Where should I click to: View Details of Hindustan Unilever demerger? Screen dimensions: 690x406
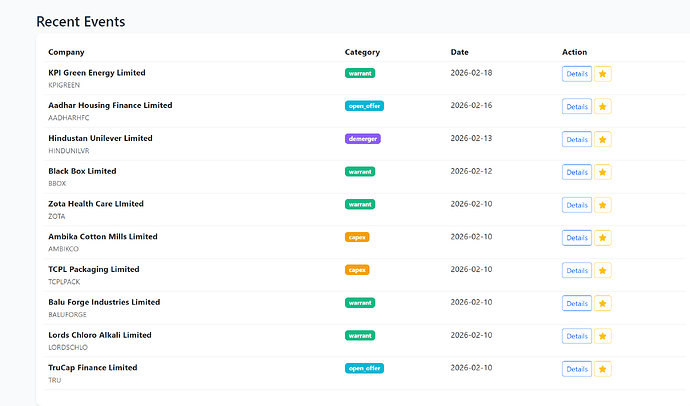[576, 140]
